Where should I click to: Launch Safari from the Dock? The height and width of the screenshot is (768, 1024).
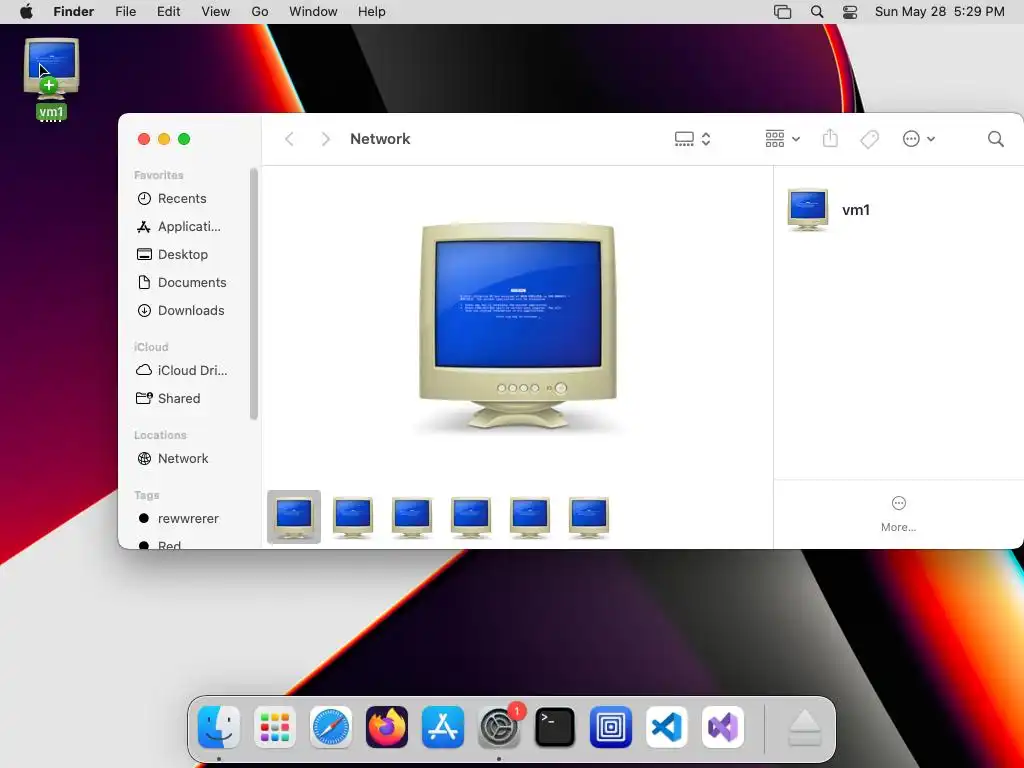coord(331,727)
